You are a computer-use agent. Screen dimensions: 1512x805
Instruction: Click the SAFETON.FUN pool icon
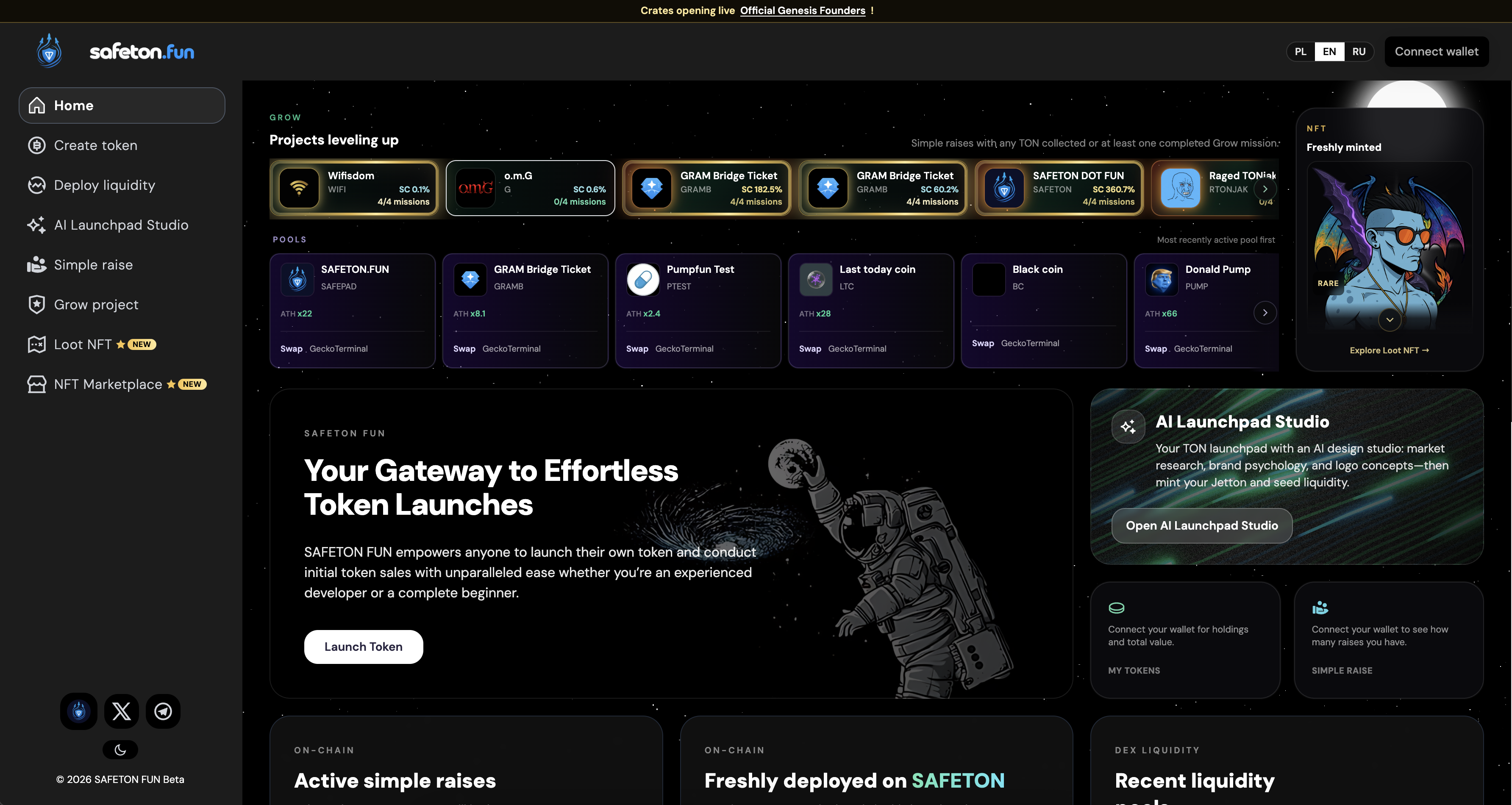pyautogui.click(x=297, y=280)
